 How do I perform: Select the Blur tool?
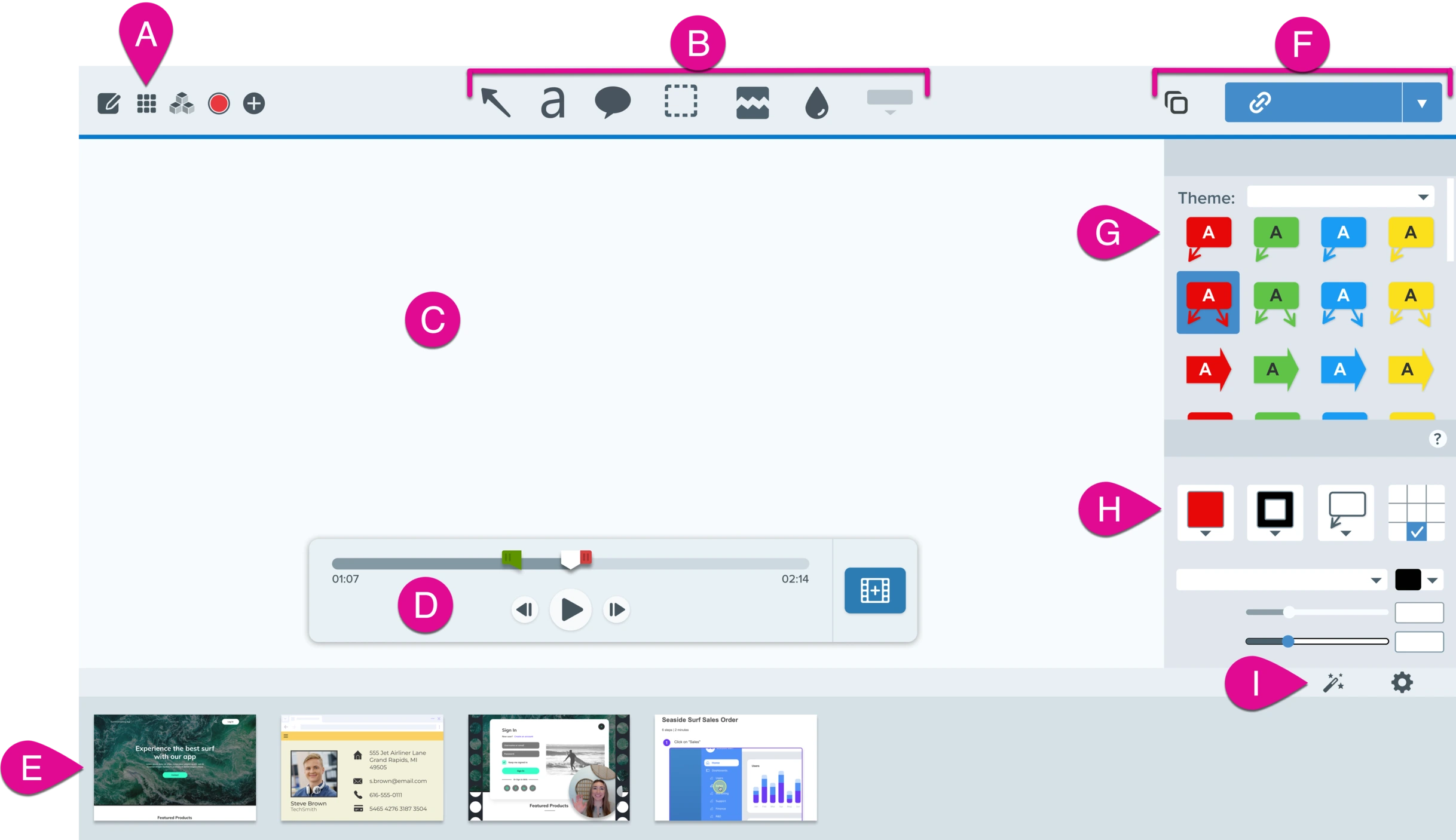click(x=816, y=102)
